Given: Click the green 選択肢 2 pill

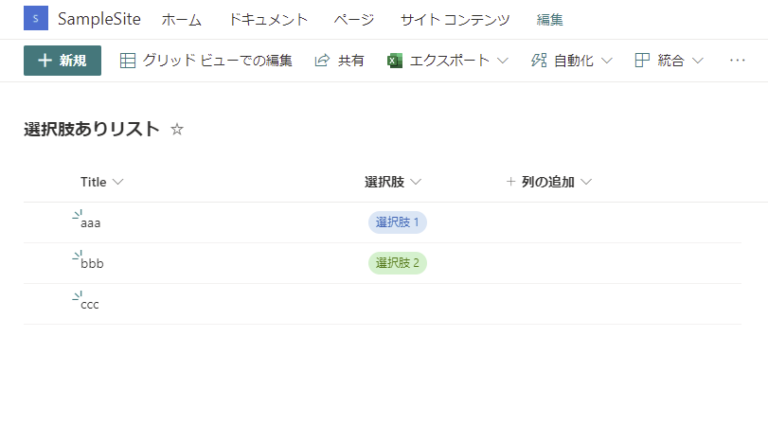Looking at the screenshot, I should [397, 263].
